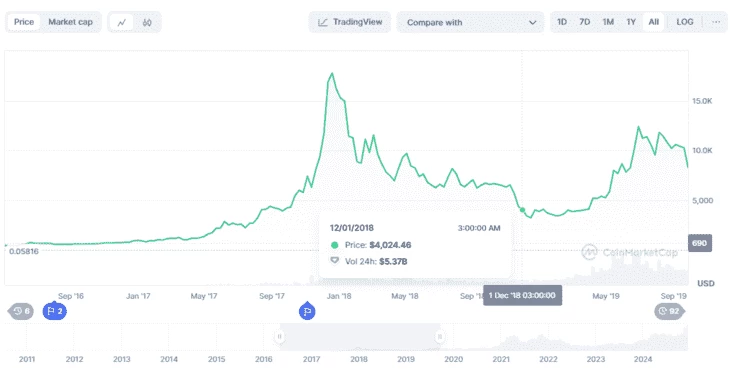Click the 10.0K axis label
730x388 pixels.
(x=702, y=150)
